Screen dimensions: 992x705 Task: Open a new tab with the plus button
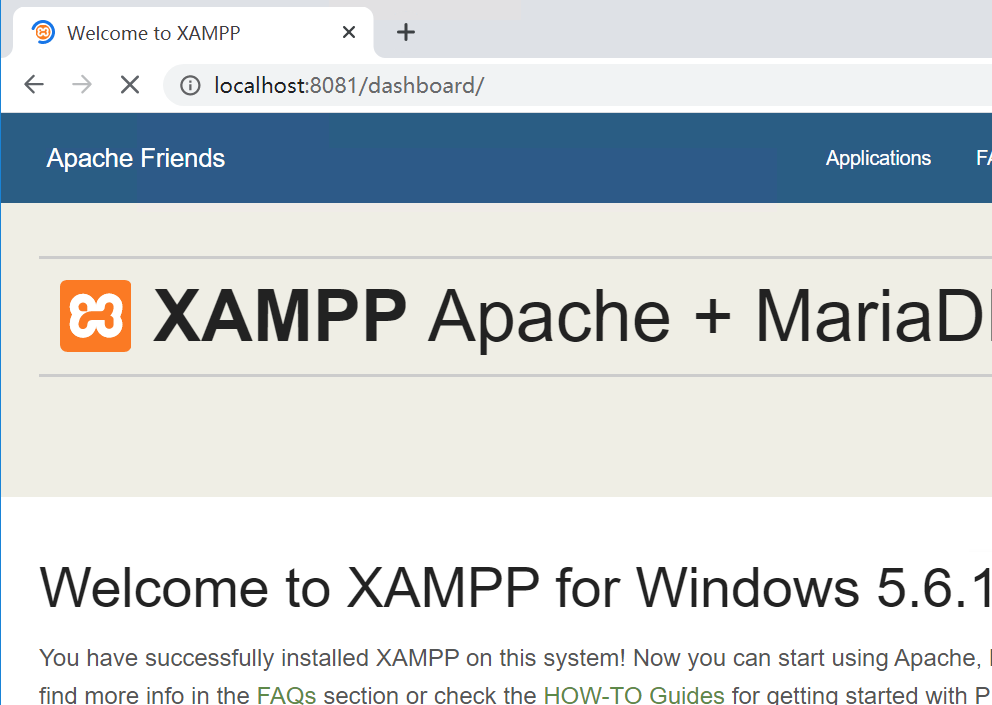[x=406, y=32]
